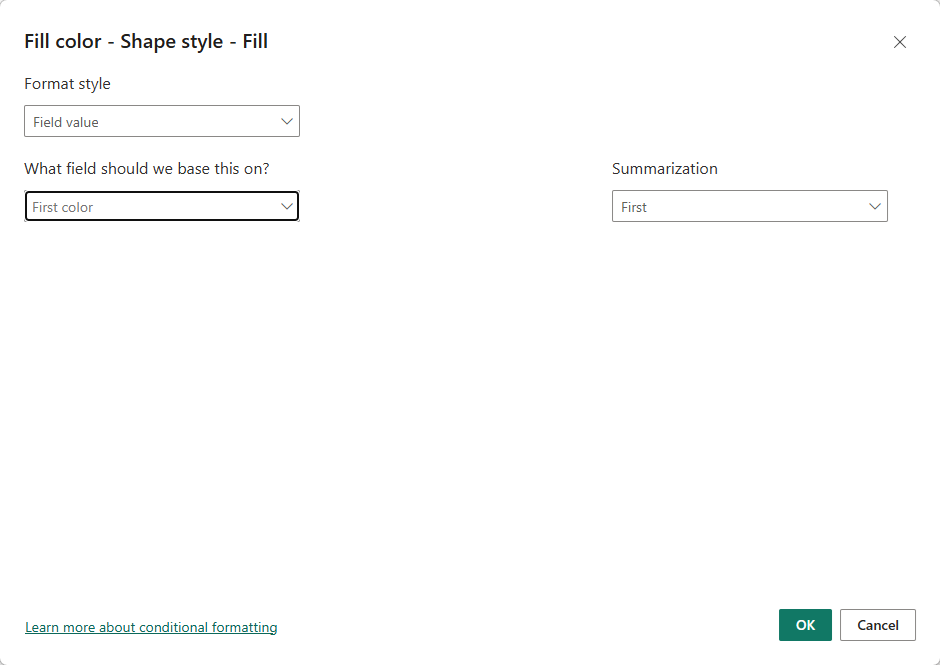The image size is (940, 665).
Task: Click 'conditional formatting' words in the help link
Action: (x=208, y=627)
